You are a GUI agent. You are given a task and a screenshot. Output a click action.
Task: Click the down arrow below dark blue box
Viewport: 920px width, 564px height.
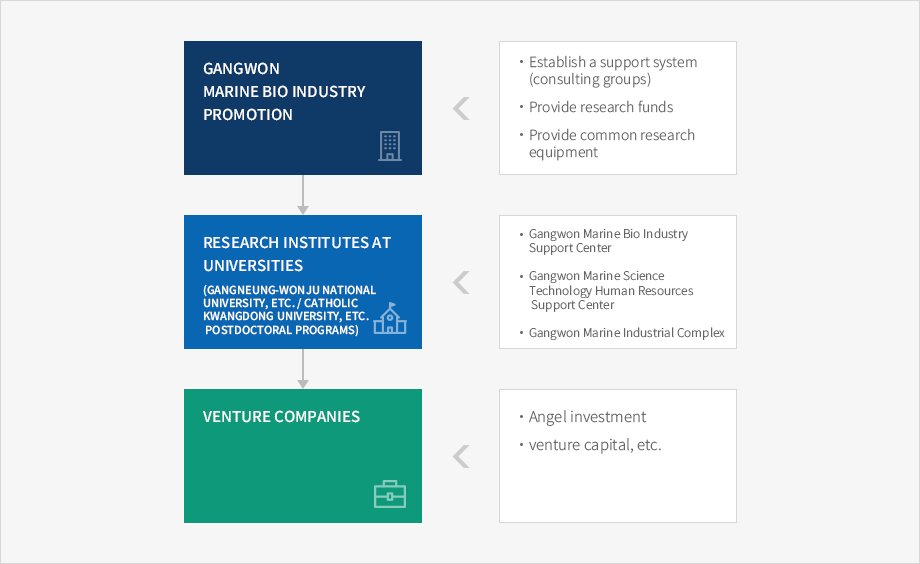click(x=303, y=195)
